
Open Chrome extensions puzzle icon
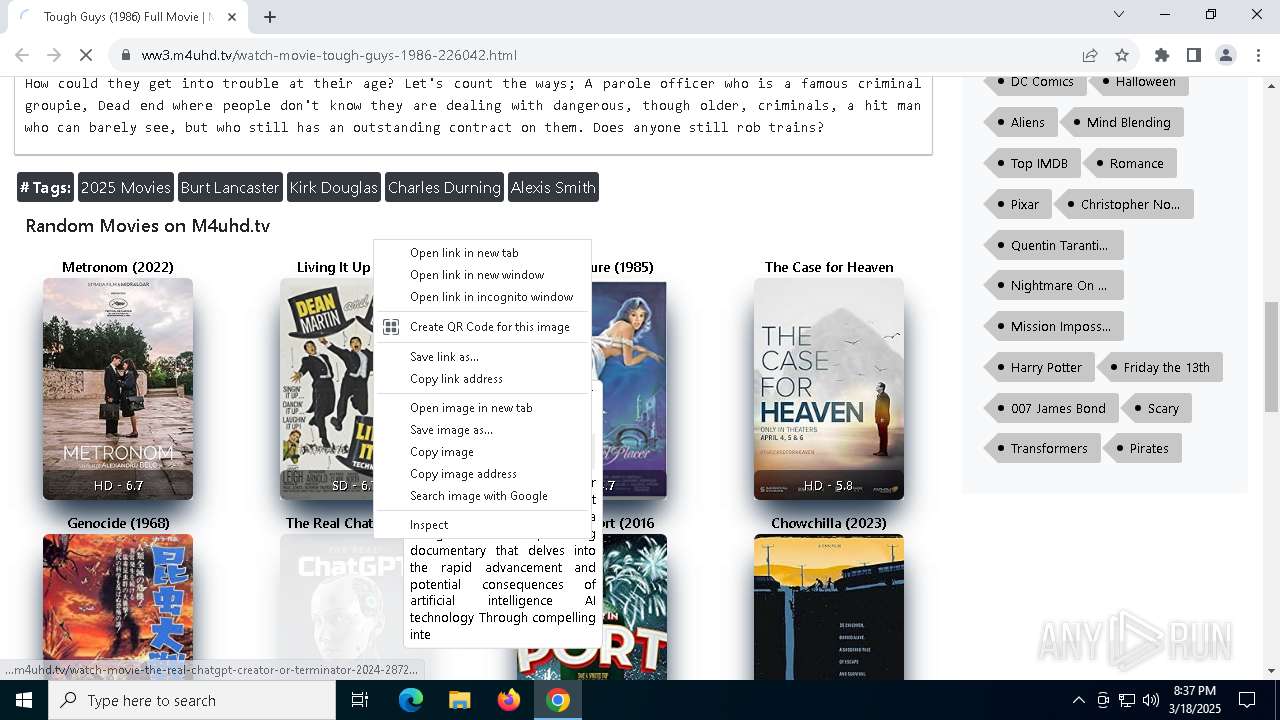pyautogui.click(x=1161, y=55)
